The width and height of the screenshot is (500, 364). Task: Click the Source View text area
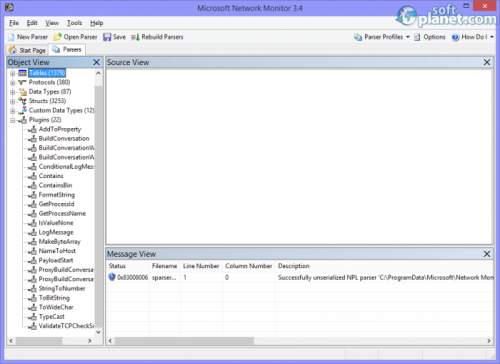point(299,156)
